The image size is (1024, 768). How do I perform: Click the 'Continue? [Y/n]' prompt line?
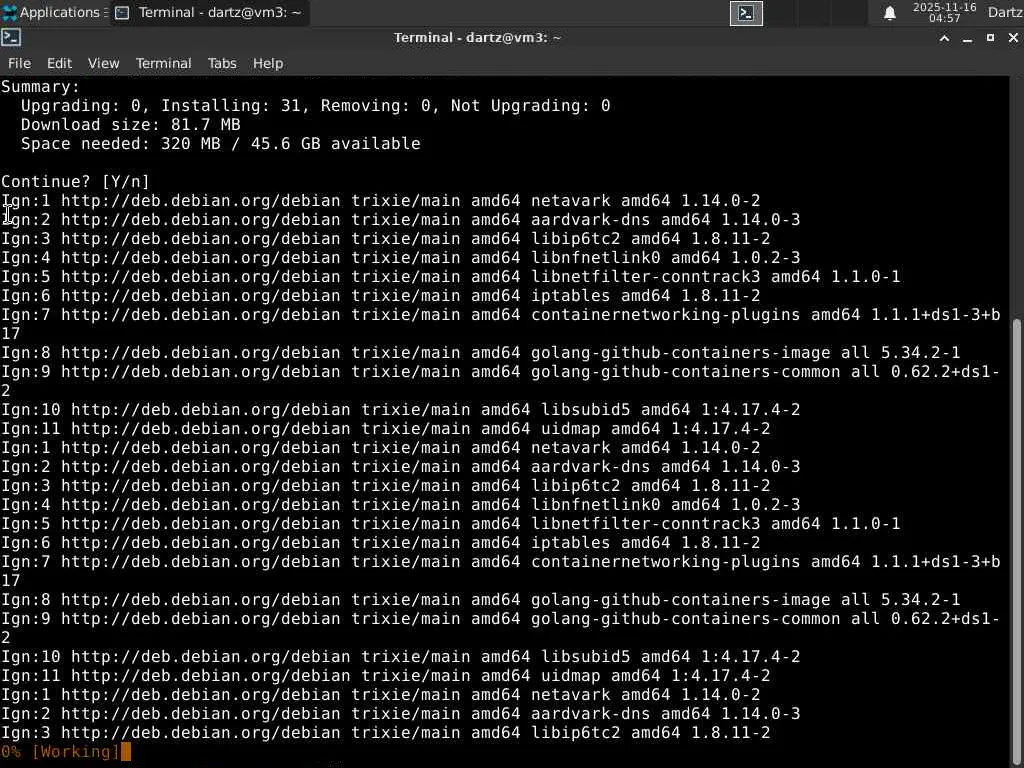(75, 182)
